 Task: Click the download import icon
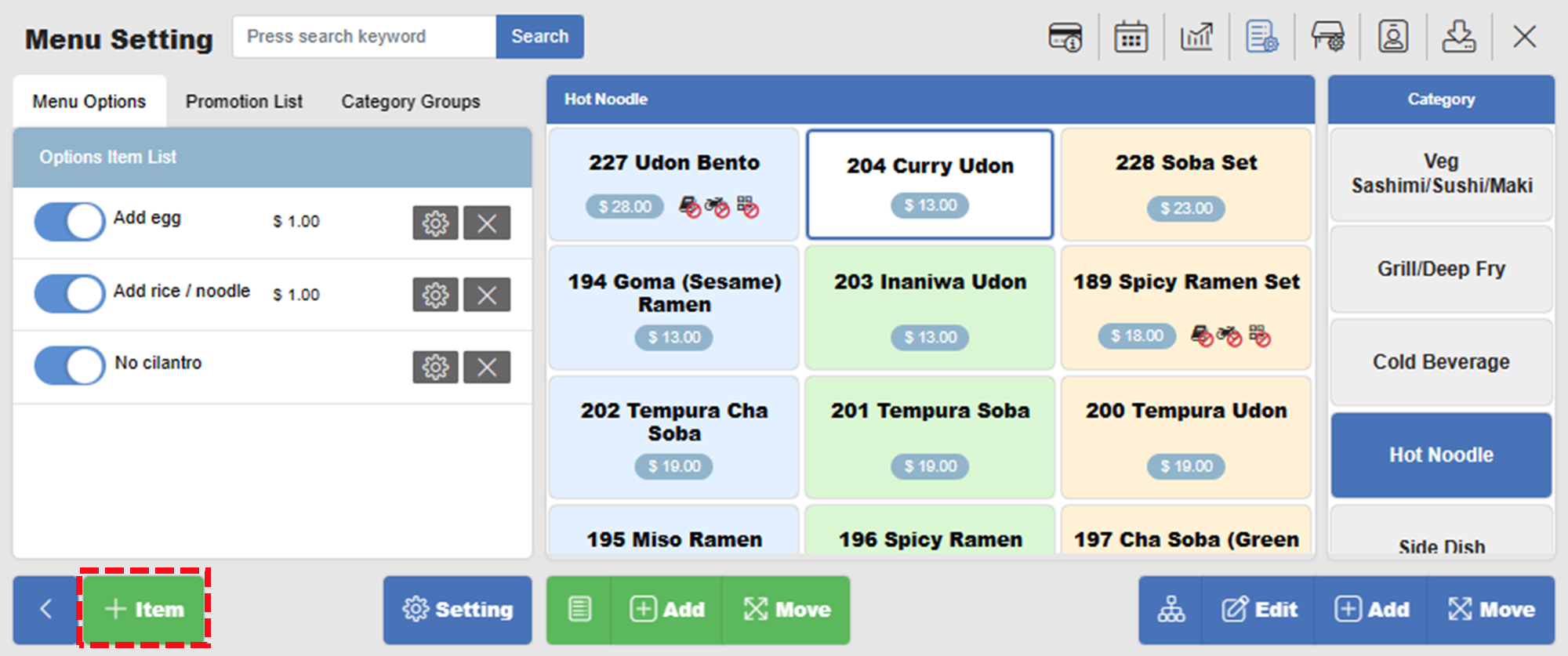coord(1458,37)
